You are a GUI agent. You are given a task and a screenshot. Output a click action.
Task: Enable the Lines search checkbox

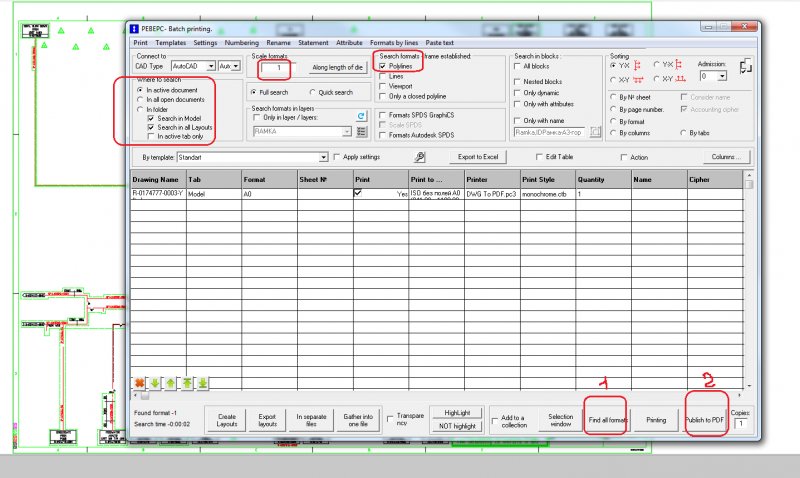click(383, 77)
